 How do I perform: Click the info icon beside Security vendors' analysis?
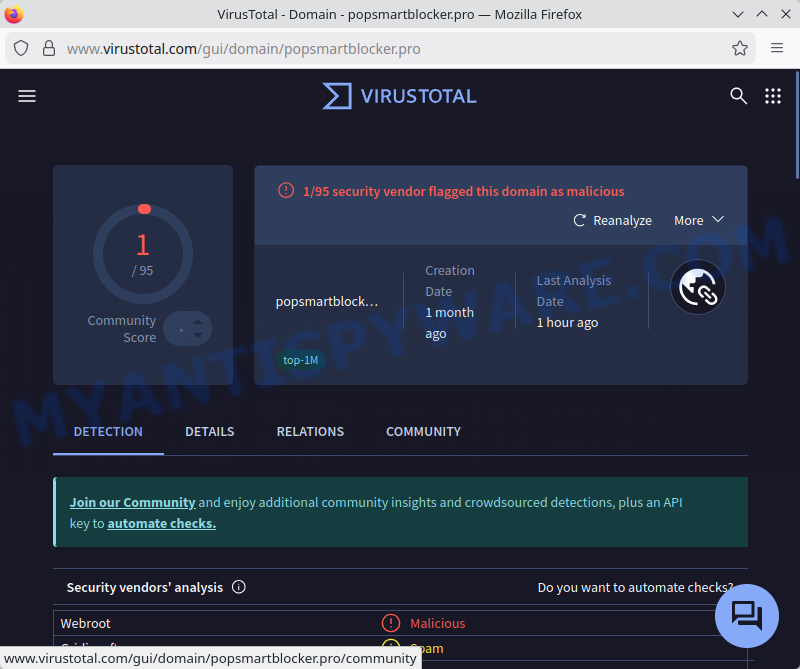(239, 588)
